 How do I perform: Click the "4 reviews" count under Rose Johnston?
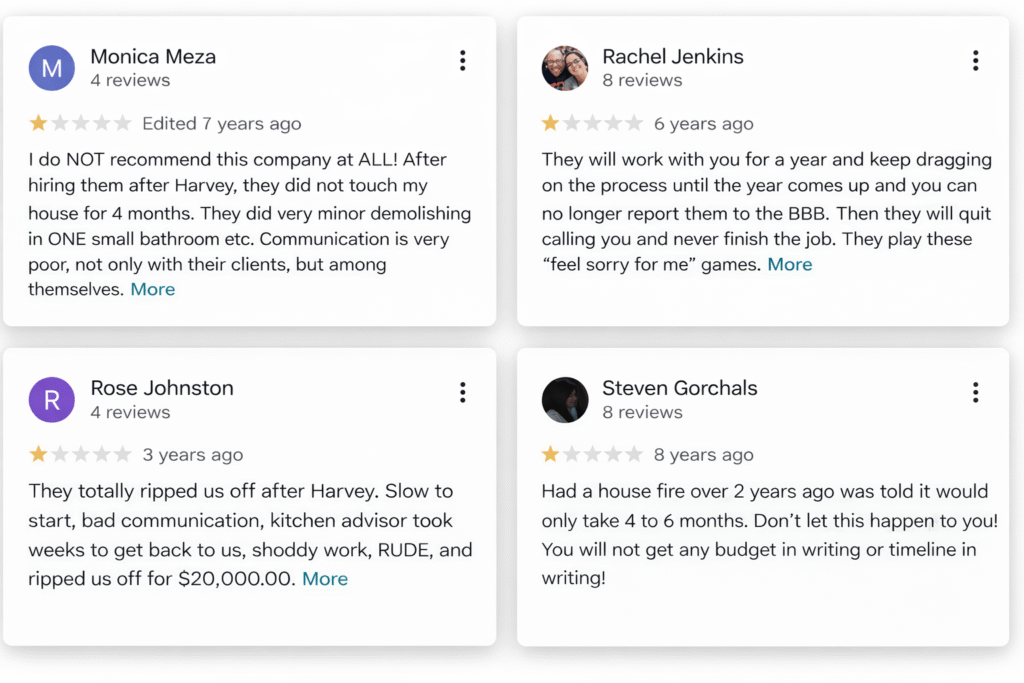click(130, 412)
